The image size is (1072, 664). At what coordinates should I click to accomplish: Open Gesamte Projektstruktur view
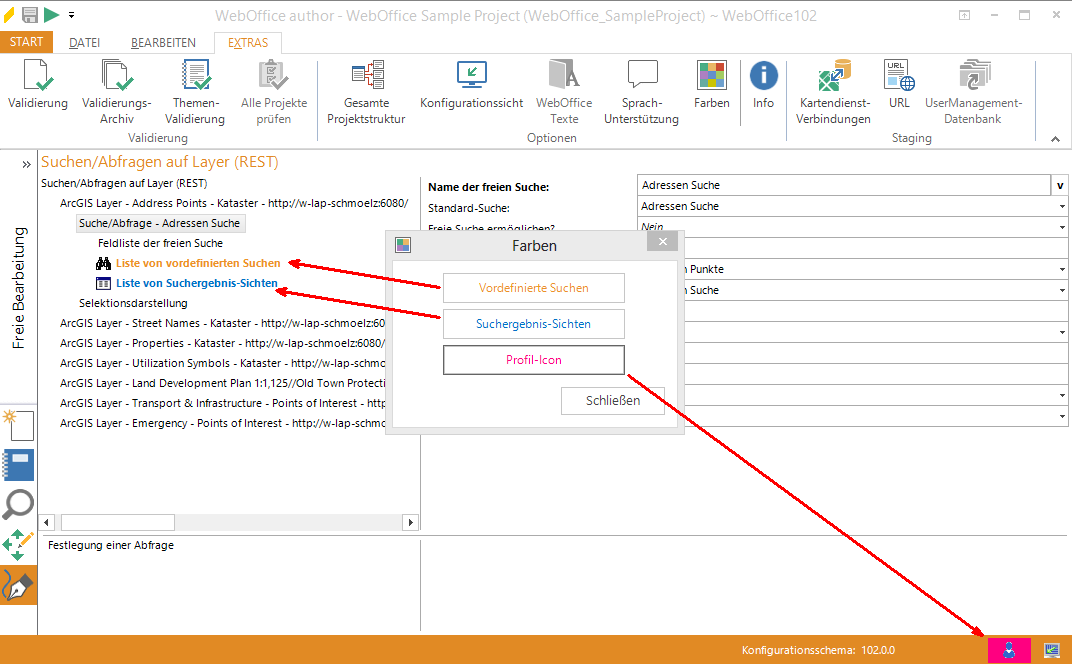[x=366, y=78]
